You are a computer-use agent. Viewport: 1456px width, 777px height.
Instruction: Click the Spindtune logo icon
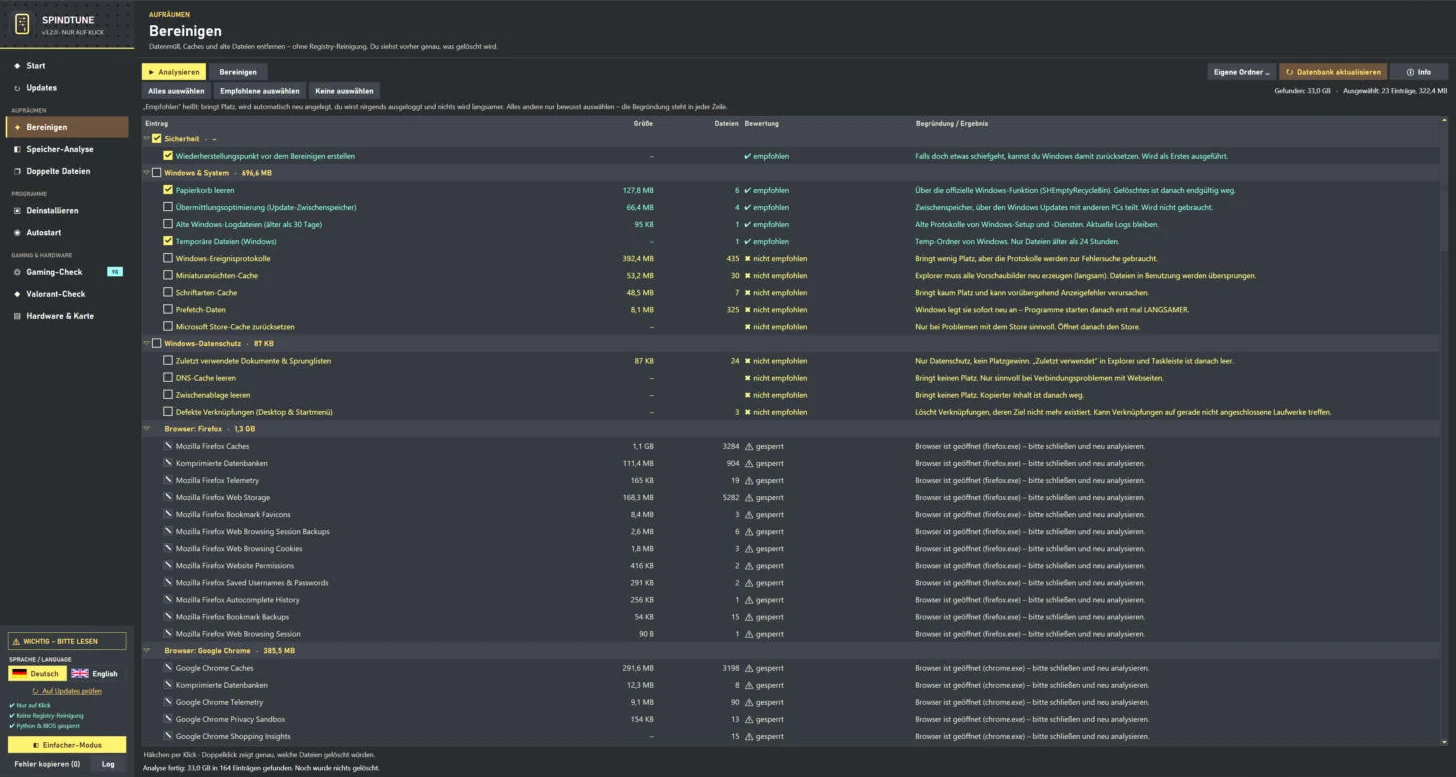point(22,24)
